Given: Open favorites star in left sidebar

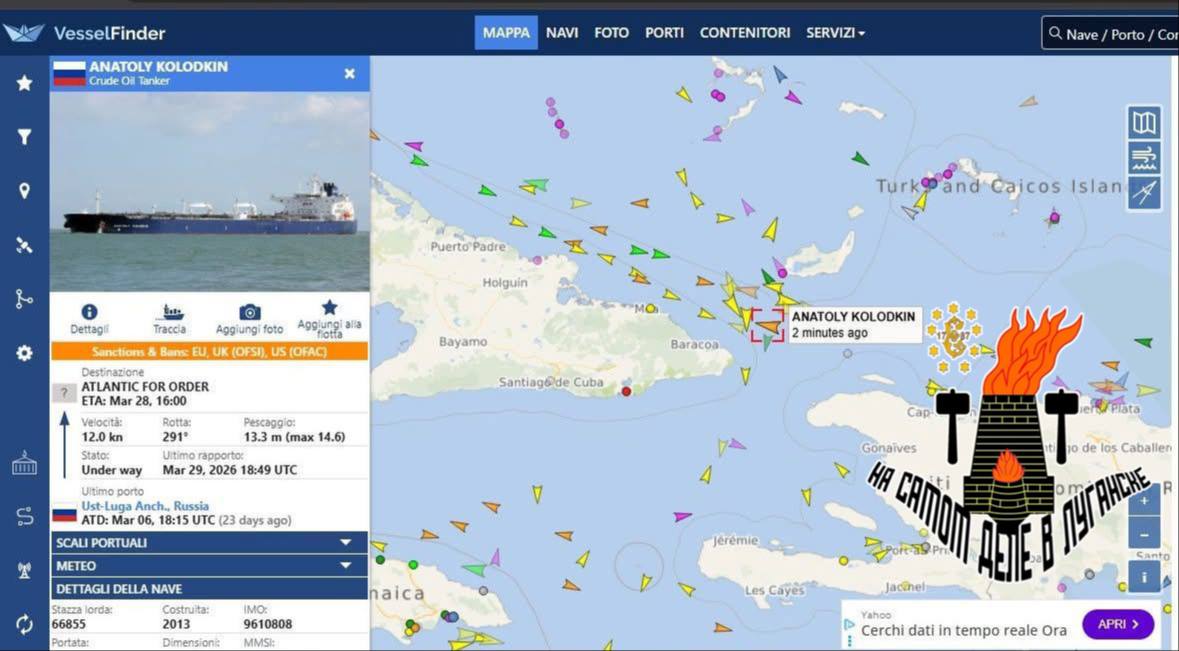Looking at the screenshot, I should 24,83.
